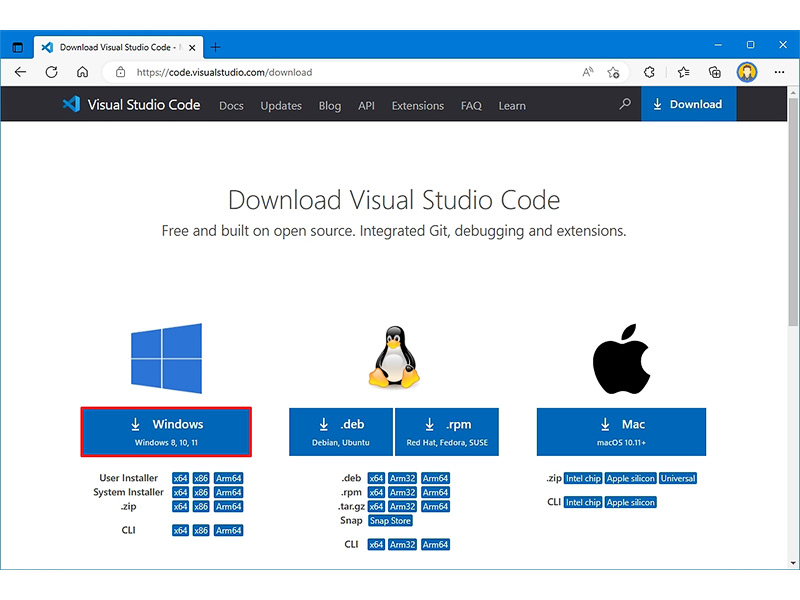Image resolution: width=800 pixels, height=600 pixels.
Task: Go to browser home page icon
Action: coord(82,72)
